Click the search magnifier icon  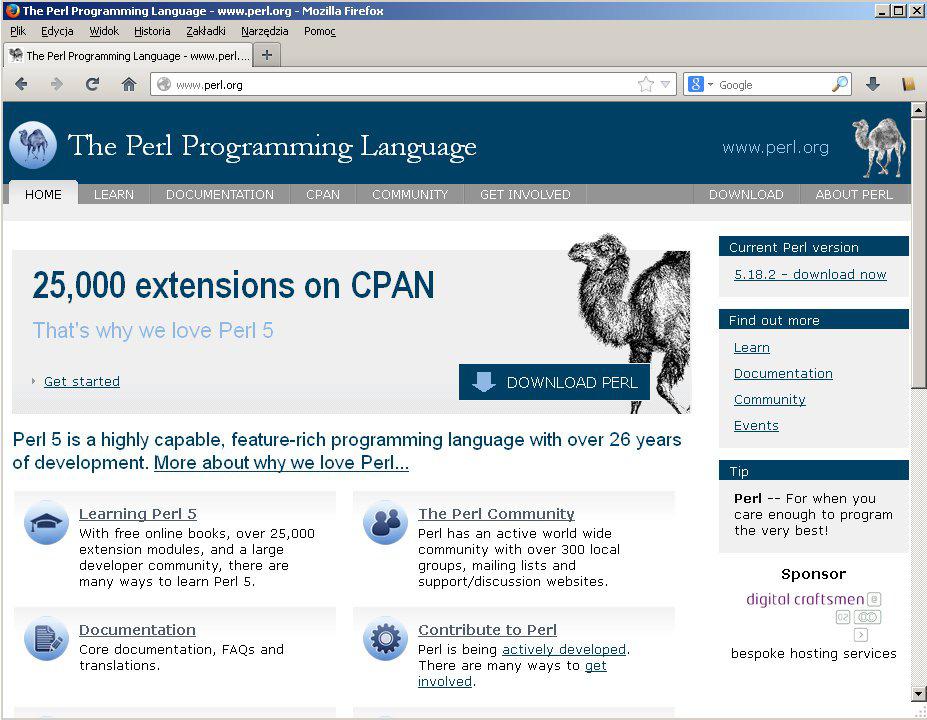pos(840,85)
